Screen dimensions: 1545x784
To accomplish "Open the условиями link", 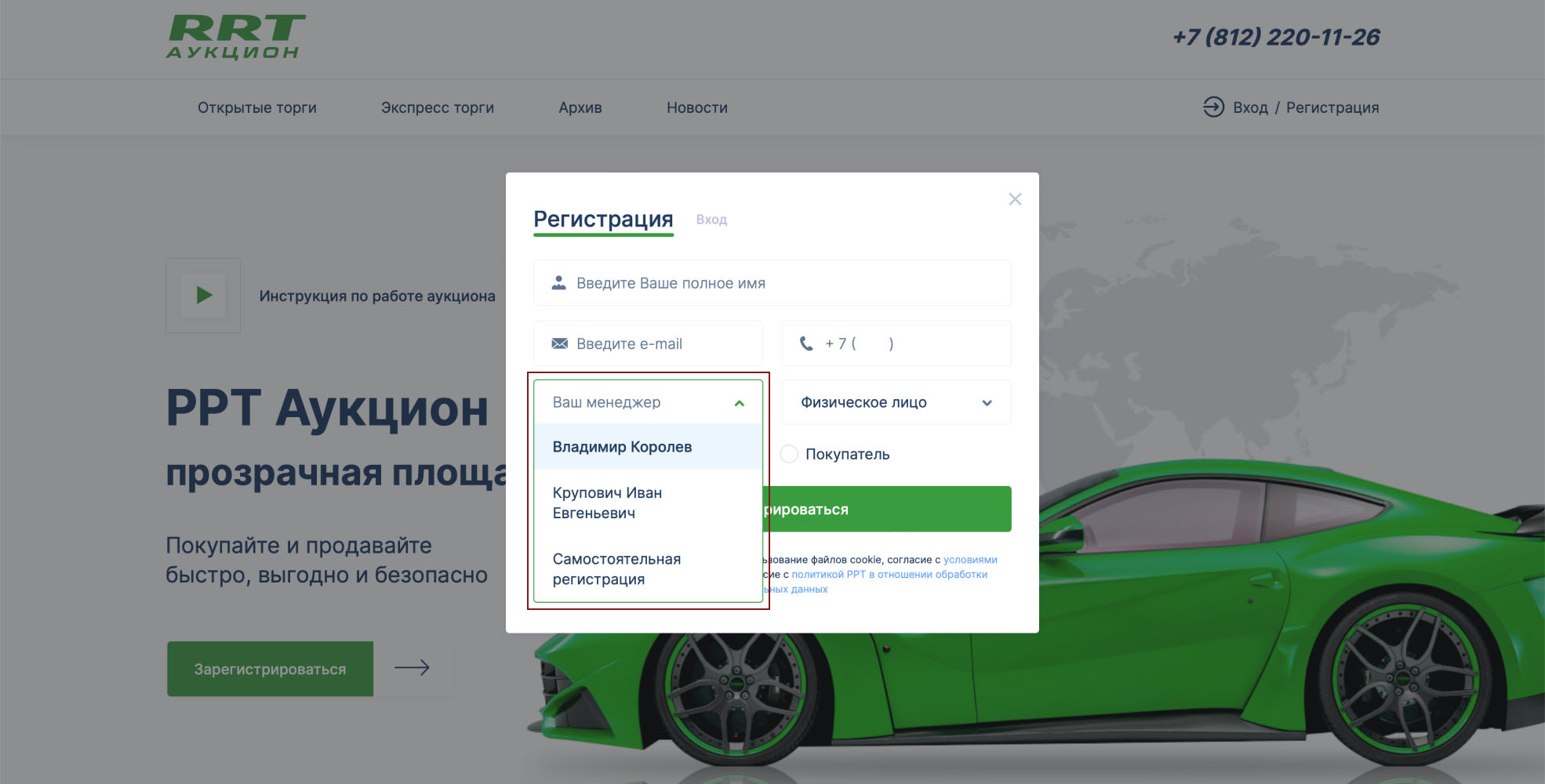I will click(970, 560).
